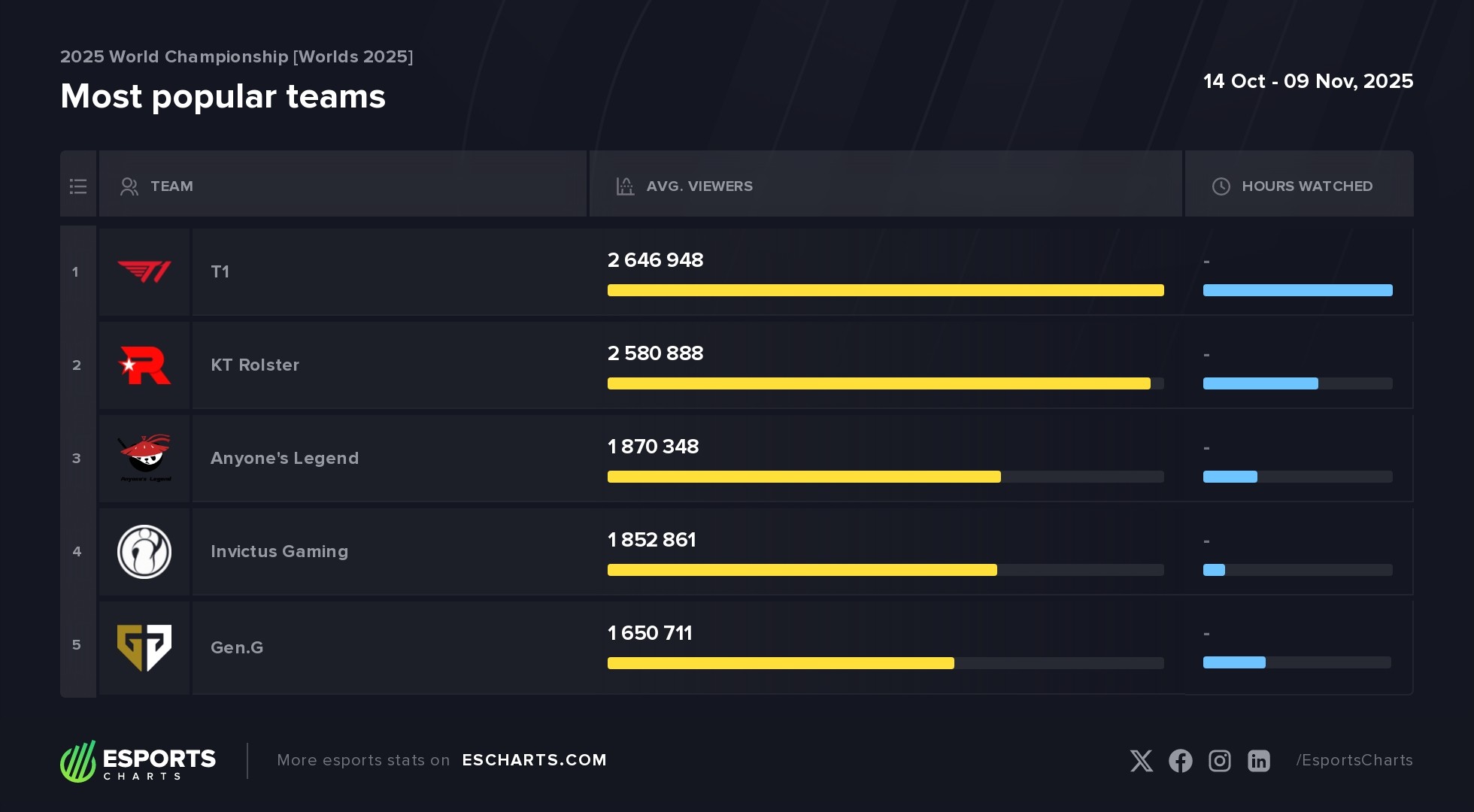Image resolution: width=1474 pixels, height=812 pixels.
Task: Sort by the Hours Watched column header
Action: (x=1307, y=186)
